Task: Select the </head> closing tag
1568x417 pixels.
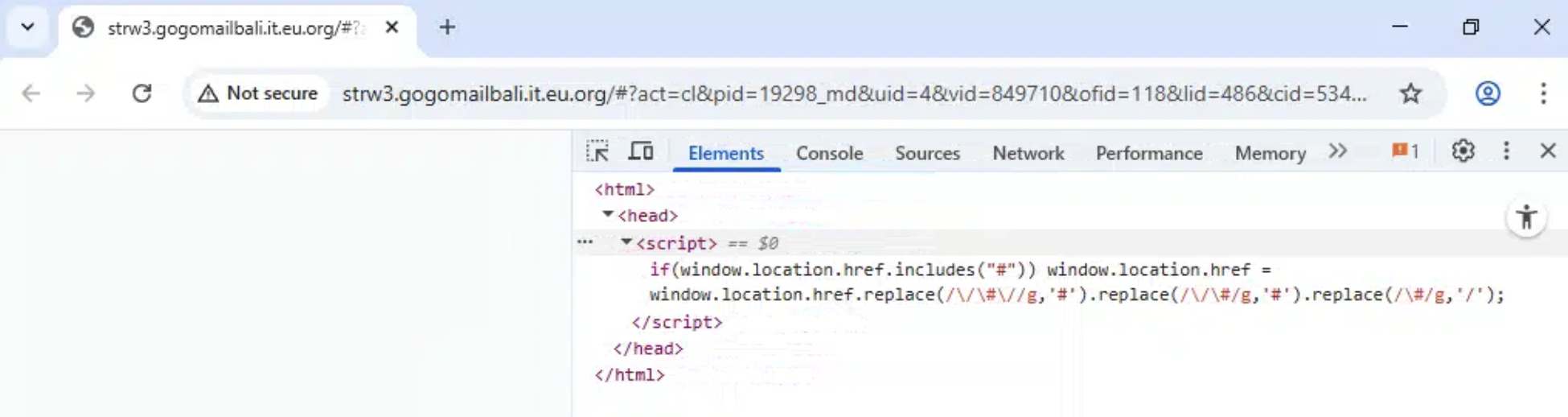Action: tap(648, 349)
